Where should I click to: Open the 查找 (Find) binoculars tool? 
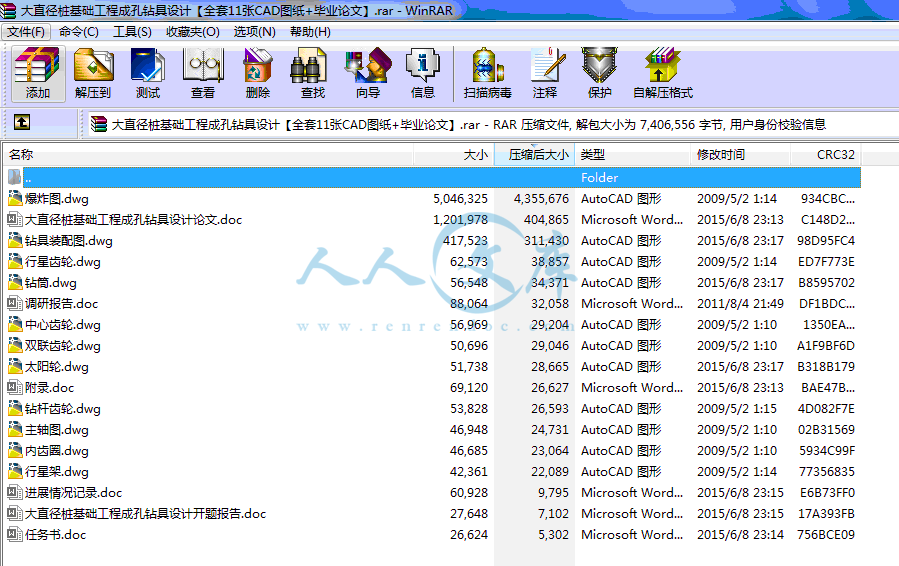(313, 73)
